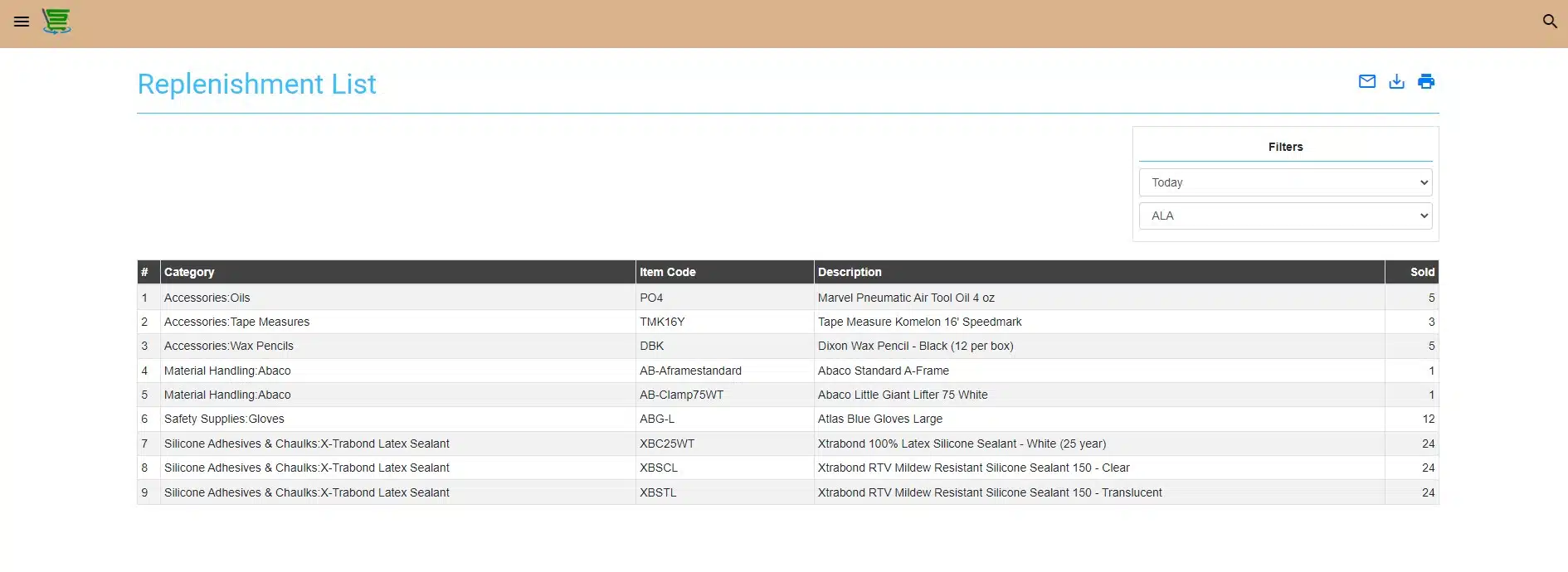Viewport: 1568px width, 572px height.
Task: Click the Sold column header
Action: pyautogui.click(x=1421, y=272)
